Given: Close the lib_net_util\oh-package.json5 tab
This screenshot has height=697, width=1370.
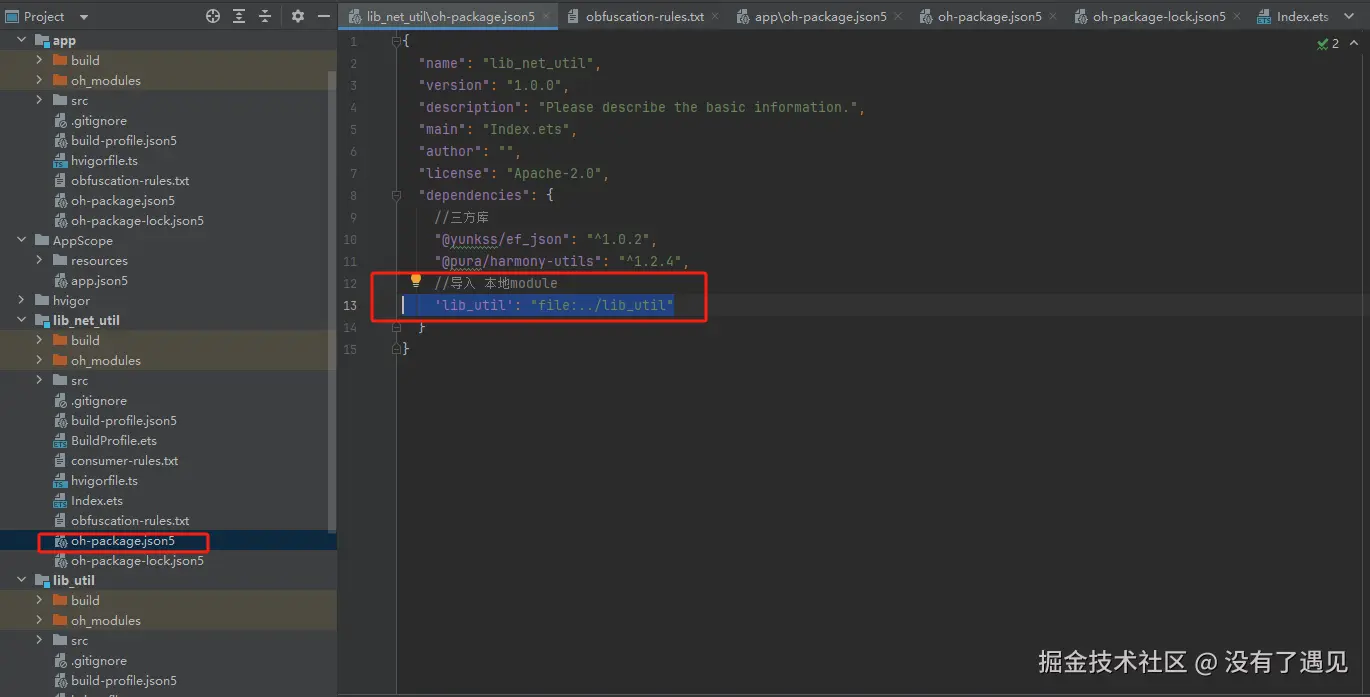Looking at the screenshot, I should 544,17.
